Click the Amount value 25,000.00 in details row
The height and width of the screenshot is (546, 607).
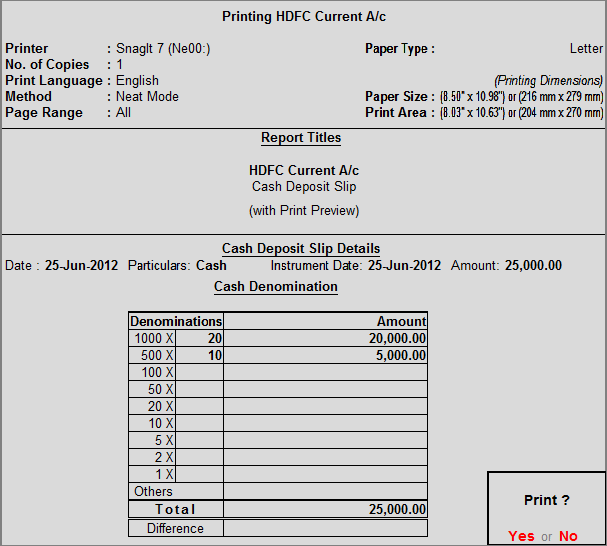click(x=533, y=266)
